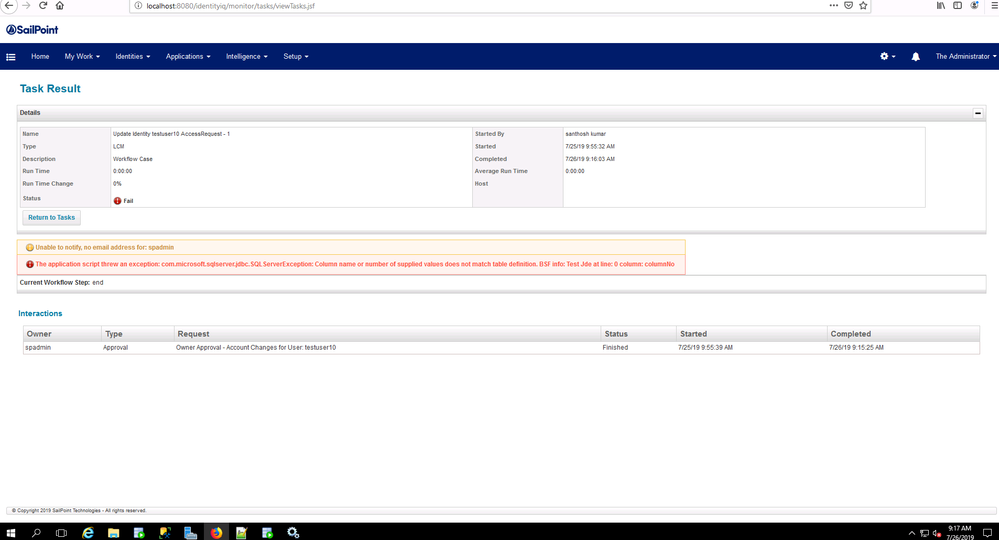Click Return to Tasks button

51,217
